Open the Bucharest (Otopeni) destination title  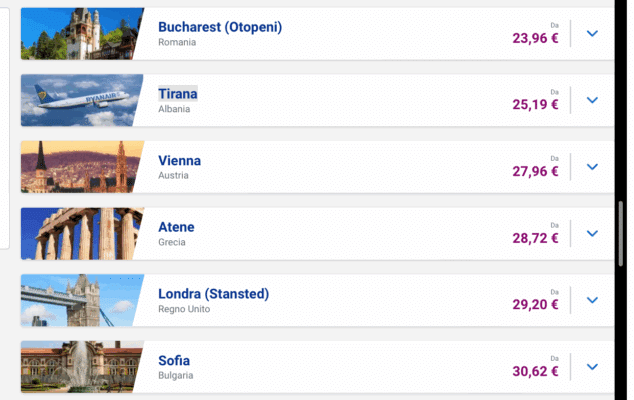(220, 27)
